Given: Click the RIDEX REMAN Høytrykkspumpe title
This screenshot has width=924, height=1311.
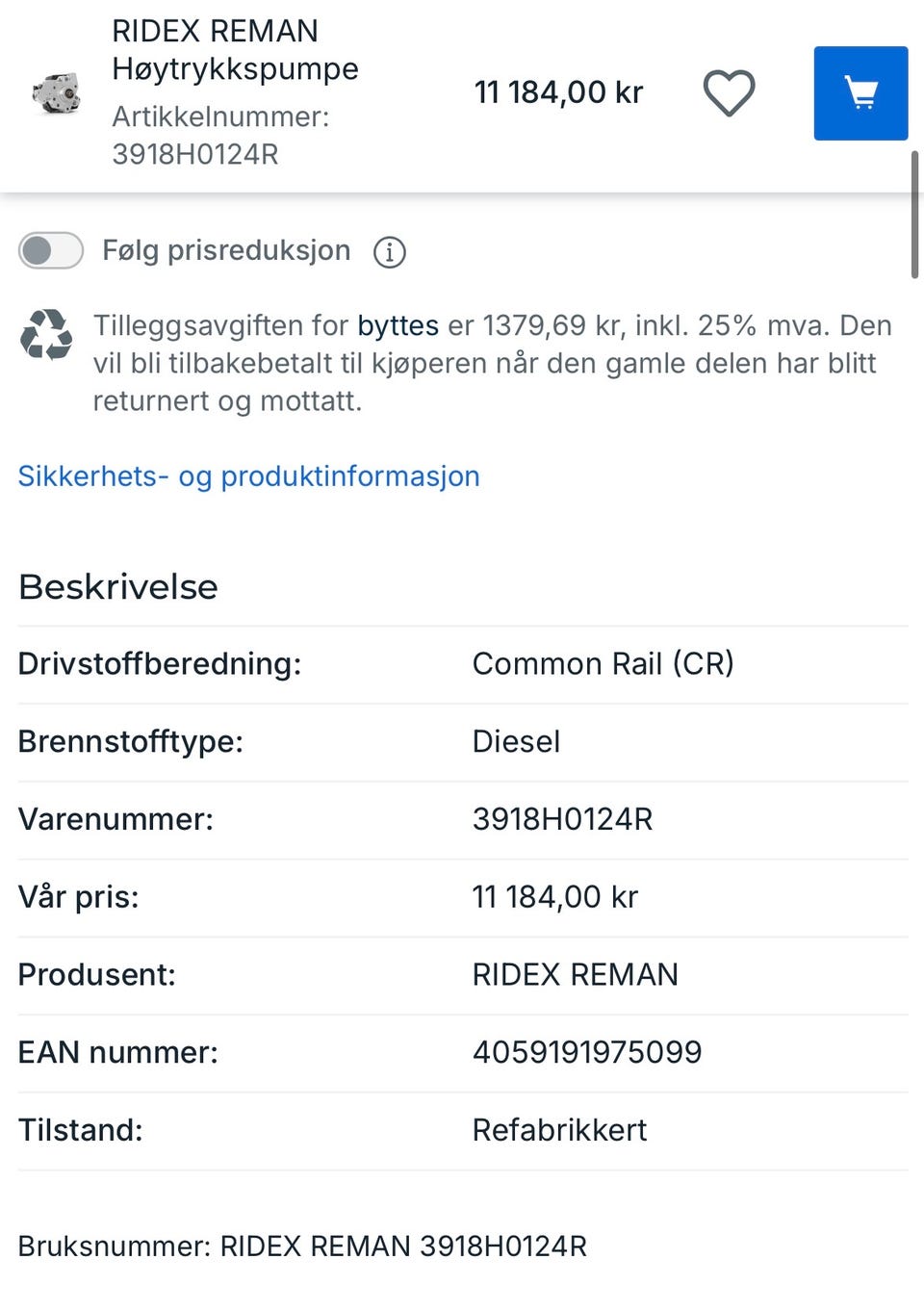Looking at the screenshot, I should click(x=235, y=50).
